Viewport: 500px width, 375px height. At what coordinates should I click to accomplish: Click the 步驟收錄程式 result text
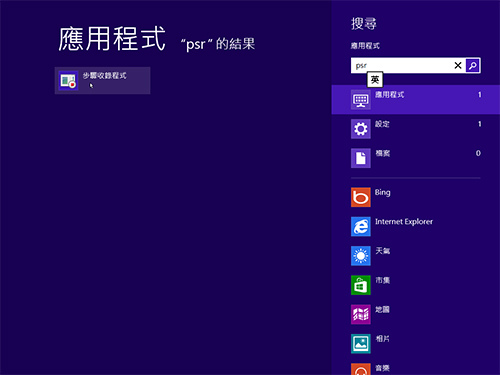click(x=104, y=76)
